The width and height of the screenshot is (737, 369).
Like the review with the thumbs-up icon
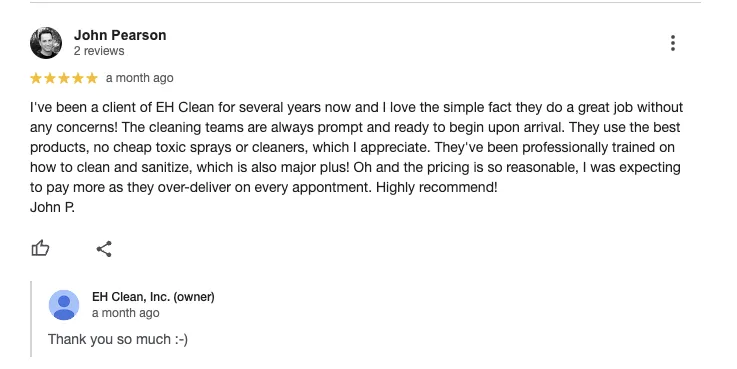pyautogui.click(x=40, y=248)
